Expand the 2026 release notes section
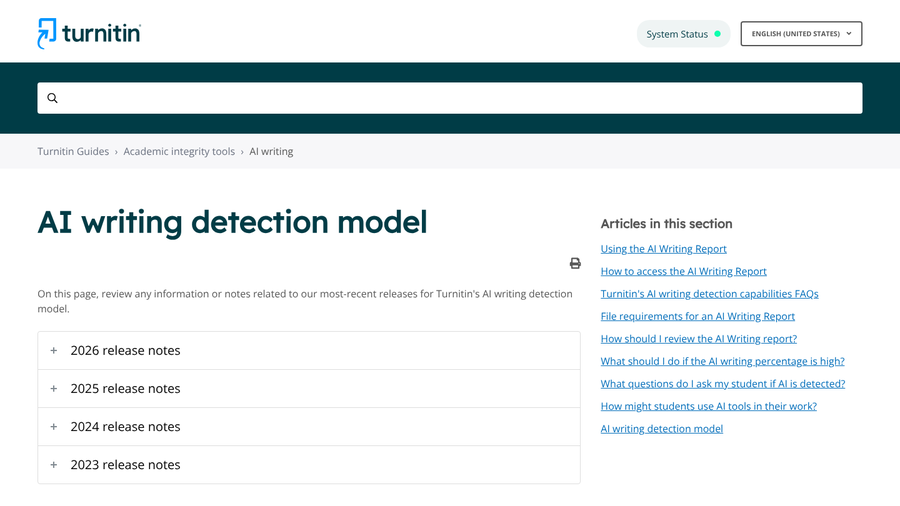The width and height of the screenshot is (900, 506). tap(309, 351)
